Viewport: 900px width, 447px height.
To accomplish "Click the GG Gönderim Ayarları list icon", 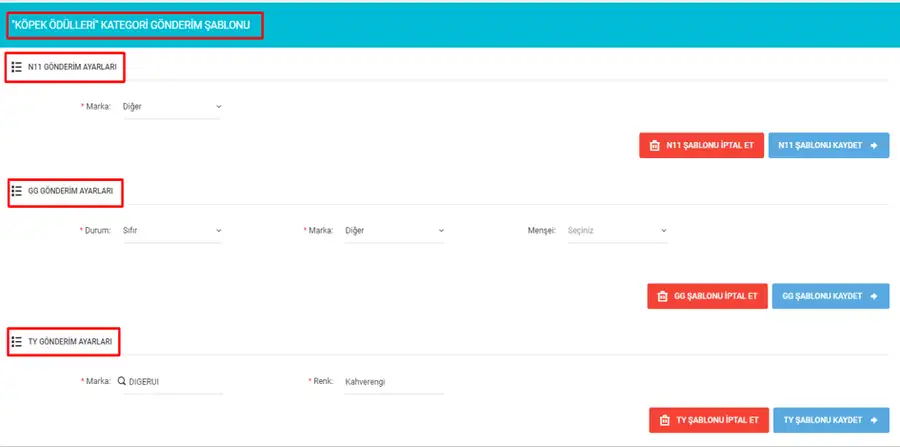I will tap(17, 191).
